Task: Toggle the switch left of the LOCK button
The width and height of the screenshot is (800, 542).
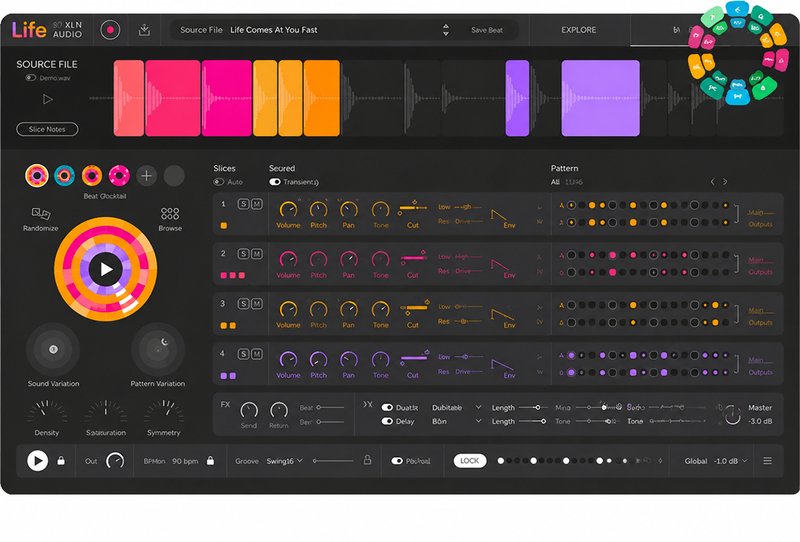Action: 397,461
